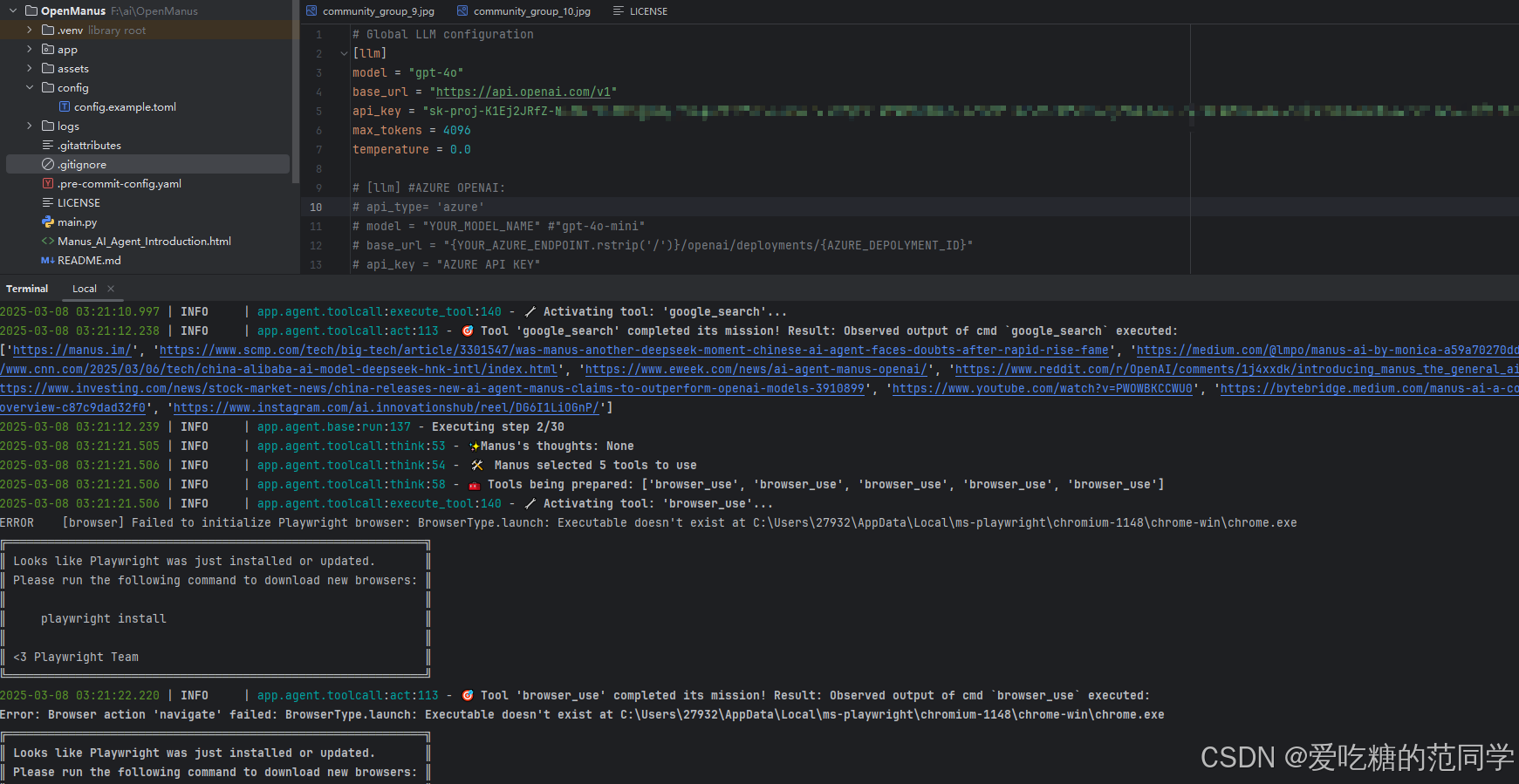Click image icon on community_group_9.jpg tab
This screenshot has width=1519, height=784.
pos(312,11)
